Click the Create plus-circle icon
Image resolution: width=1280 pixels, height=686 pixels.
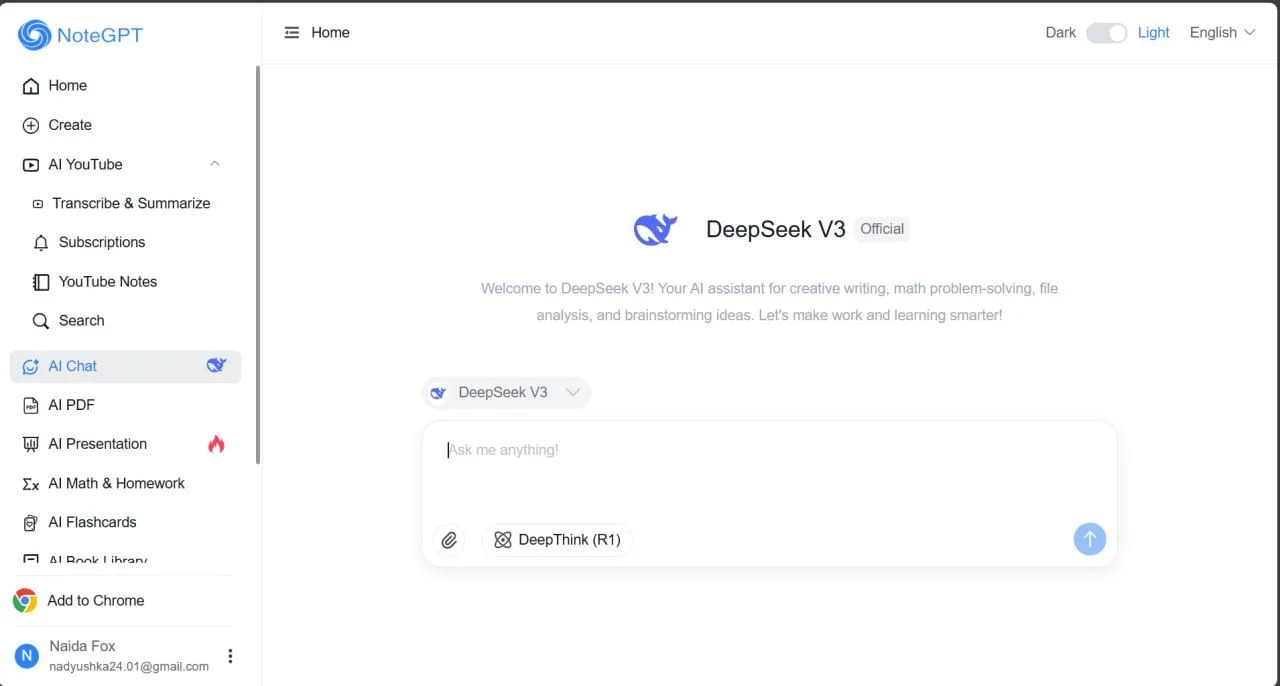(31, 125)
